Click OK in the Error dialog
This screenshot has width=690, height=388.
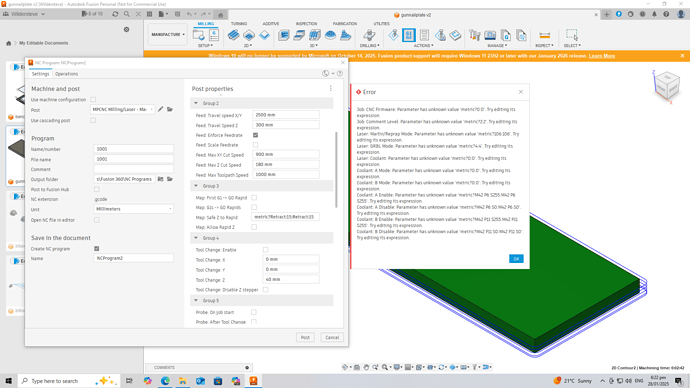516,259
